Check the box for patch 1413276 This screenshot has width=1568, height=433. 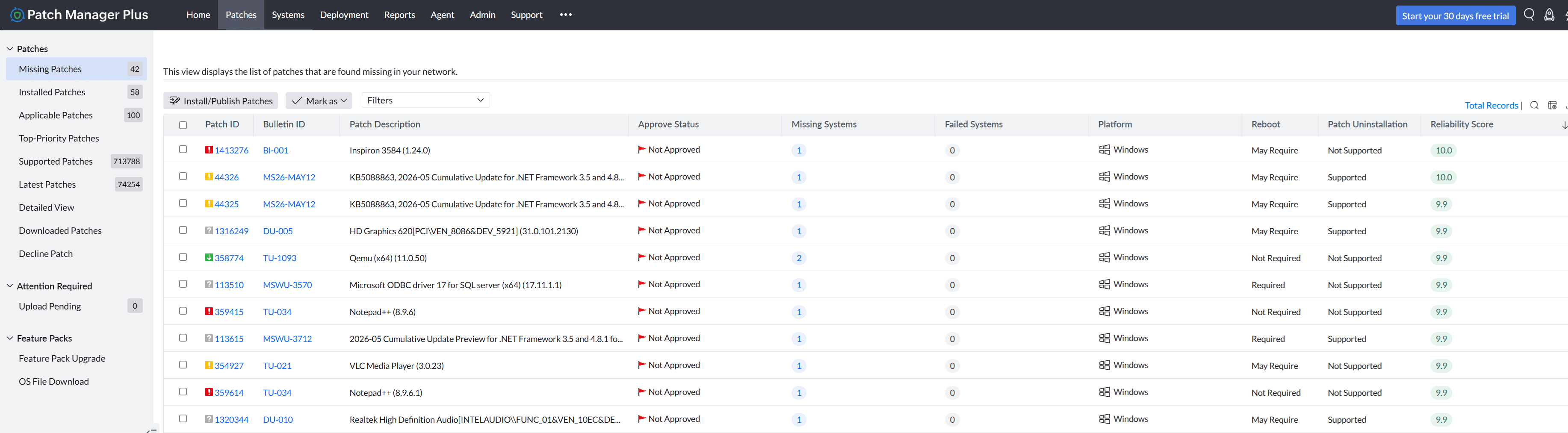coord(183,149)
